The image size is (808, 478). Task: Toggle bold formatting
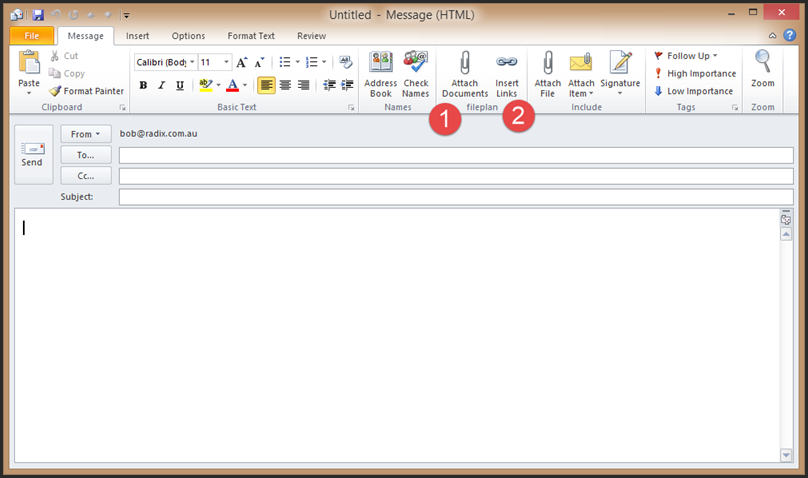(143, 85)
